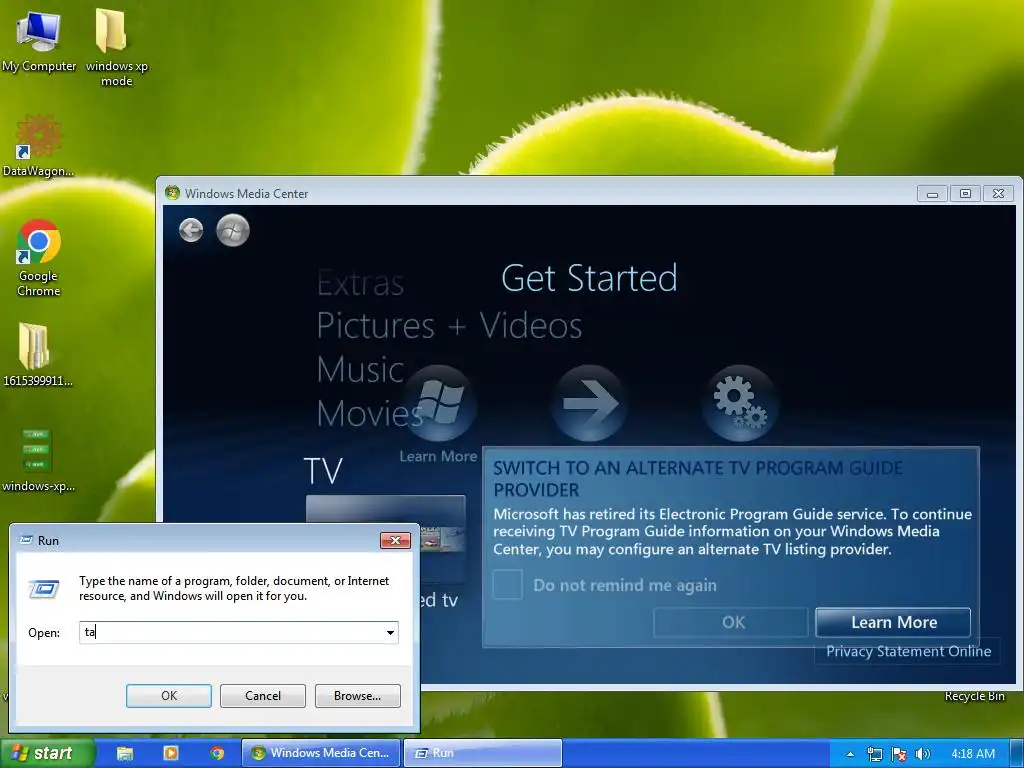Viewport: 1024px width, 768px height.
Task: Open the security alert flag tray icon
Action: click(x=899, y=754)
